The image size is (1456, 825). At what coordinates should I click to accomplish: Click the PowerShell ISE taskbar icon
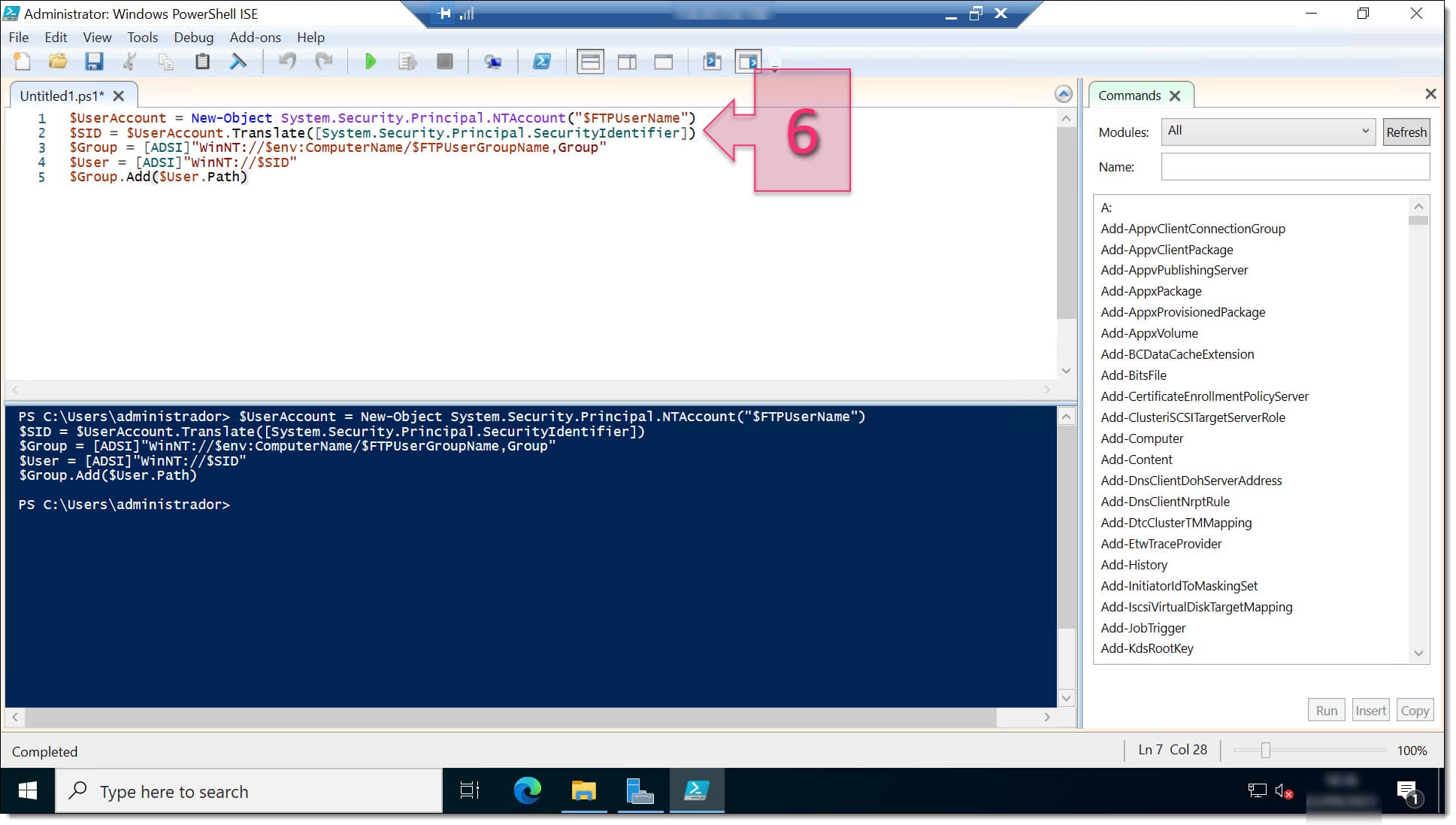click(x=698, y=791)
